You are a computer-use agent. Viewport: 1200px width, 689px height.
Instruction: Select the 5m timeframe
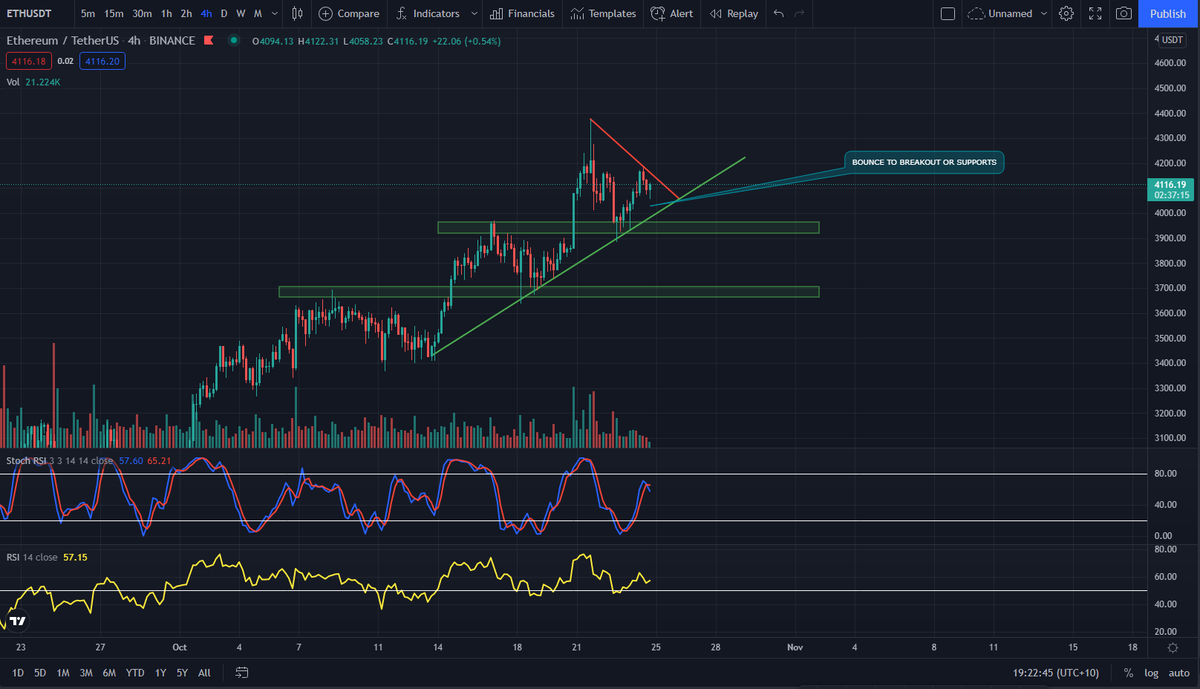coord(89,14)
